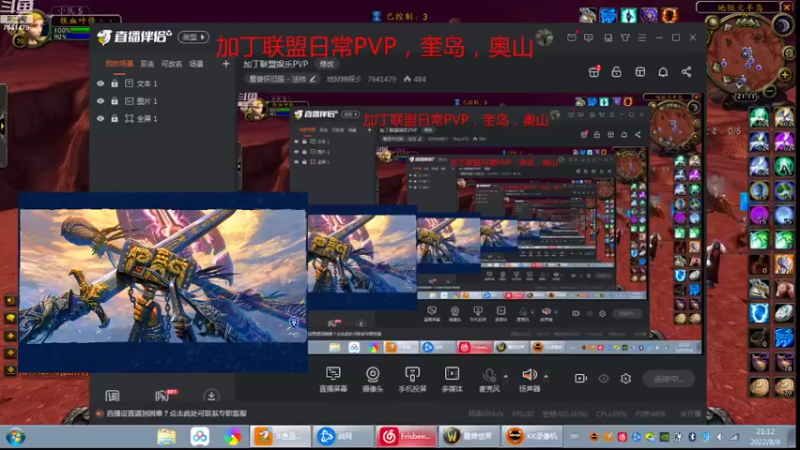This screenshot has height=450, width=800.
Task: Click the save icon in title bar
Action: coord(608,37)
